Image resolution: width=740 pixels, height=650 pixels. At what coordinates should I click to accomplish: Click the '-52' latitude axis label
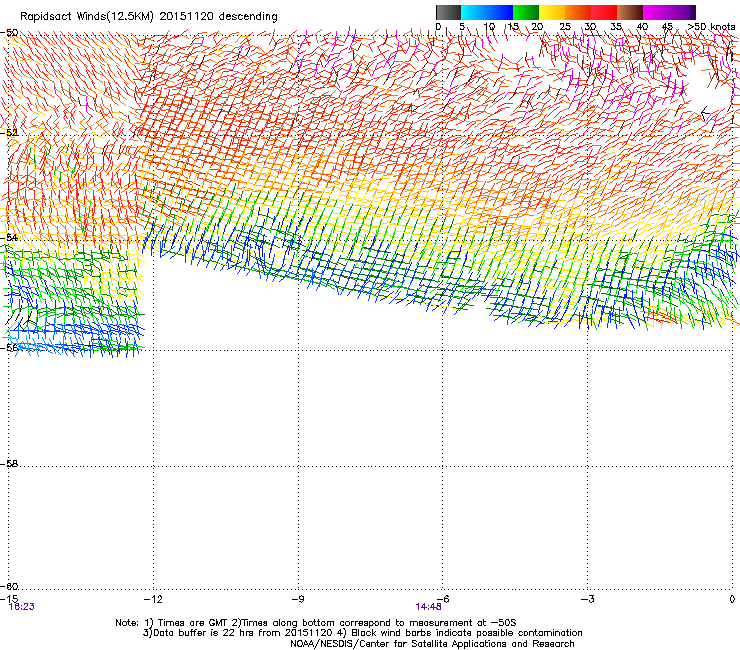click(9, 133)
